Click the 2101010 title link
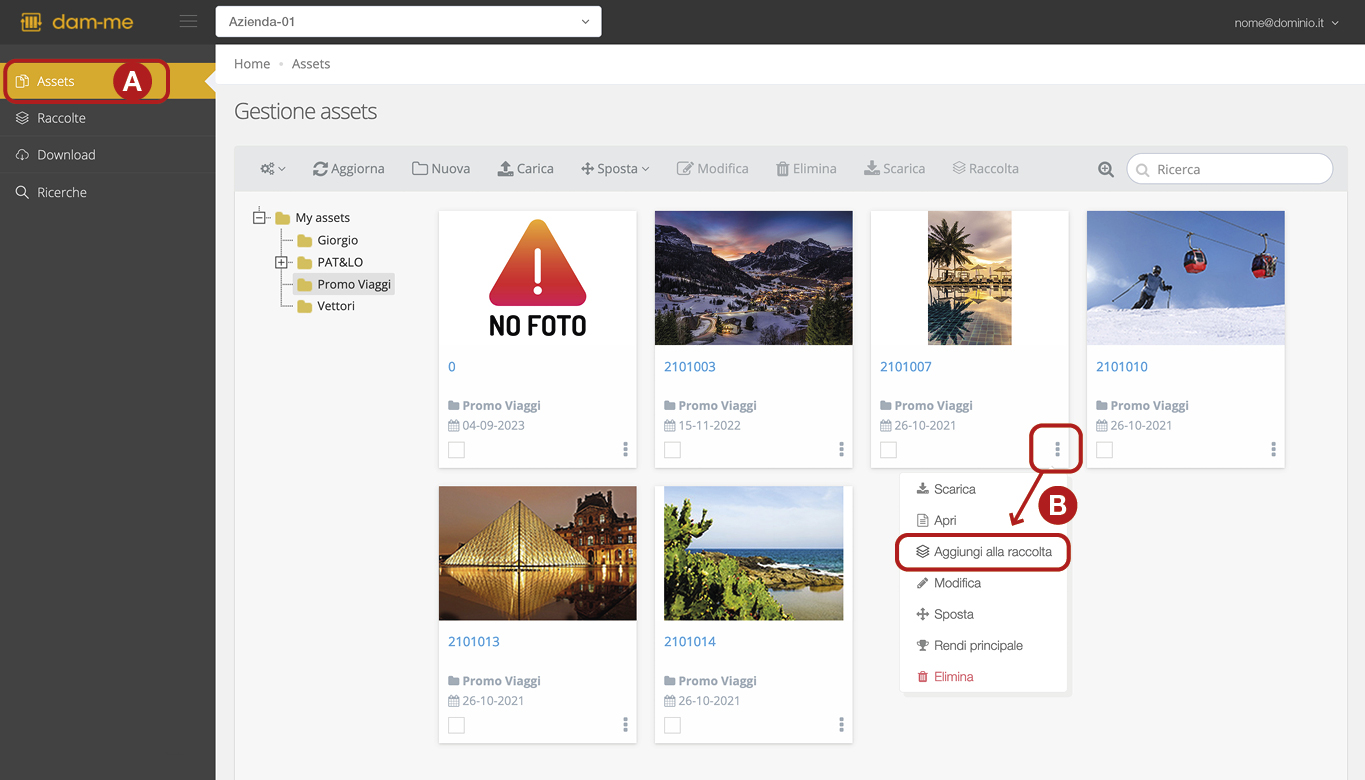 (1122, 367)
